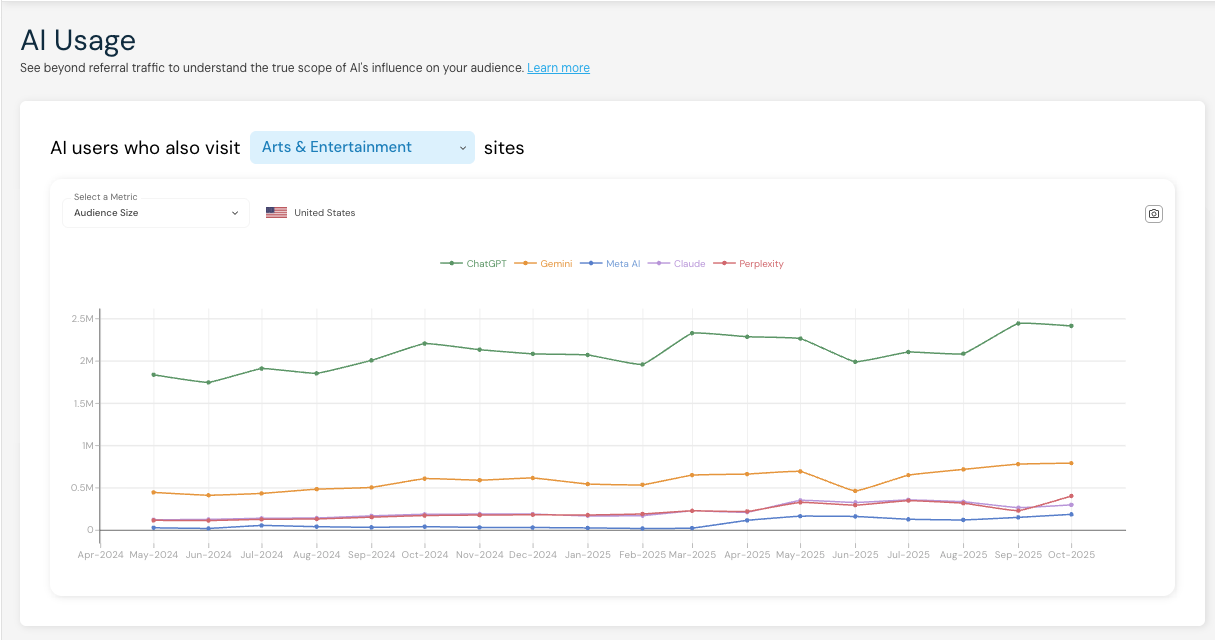This screenshot has height=640, width=1215.
Task: Click ChatGPT data point at Sep-2025
Action: (x=1017, y=323)
